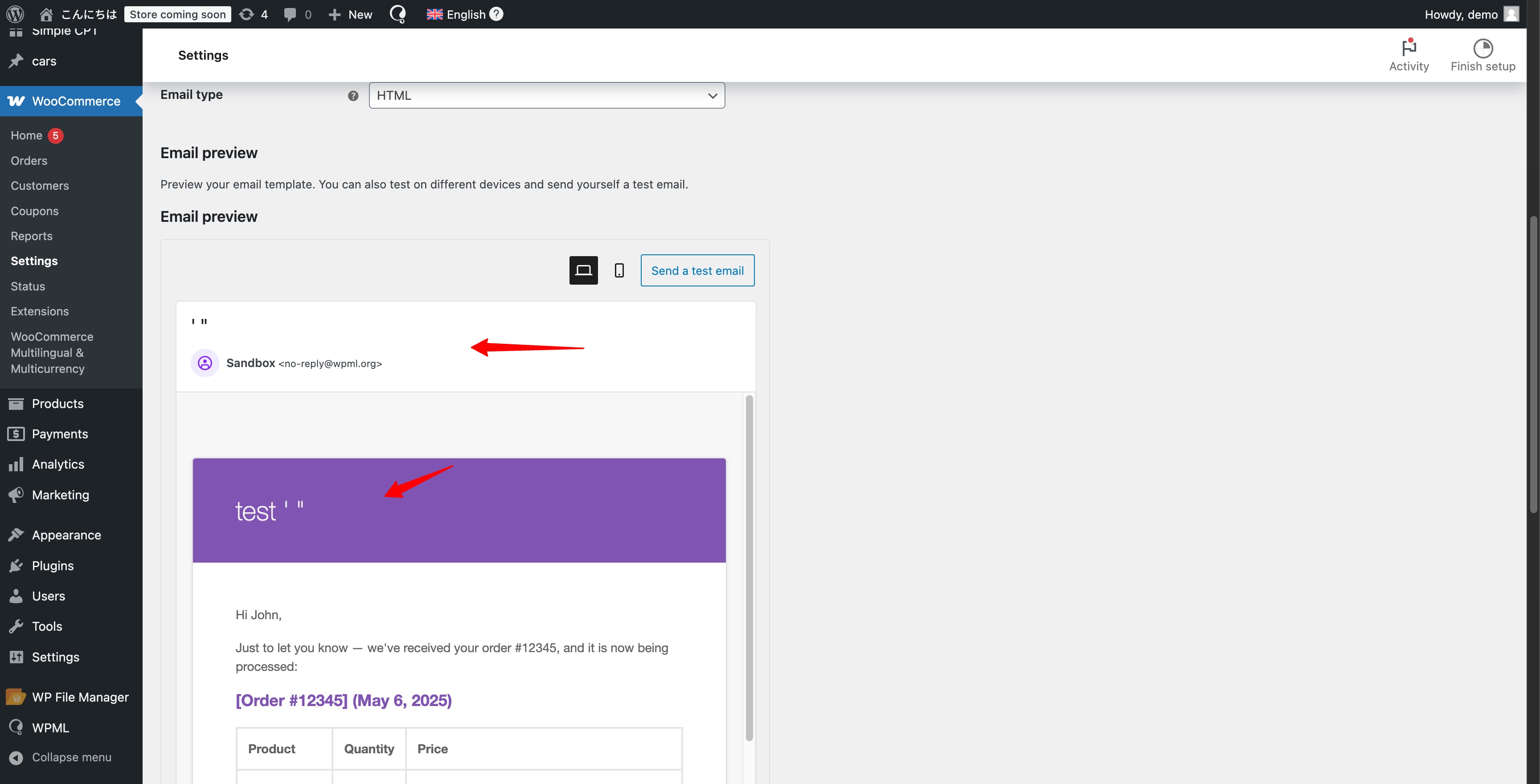Switch to mobile preview icon
Screen dimensions: 1540x784
[x=619, y=271]
